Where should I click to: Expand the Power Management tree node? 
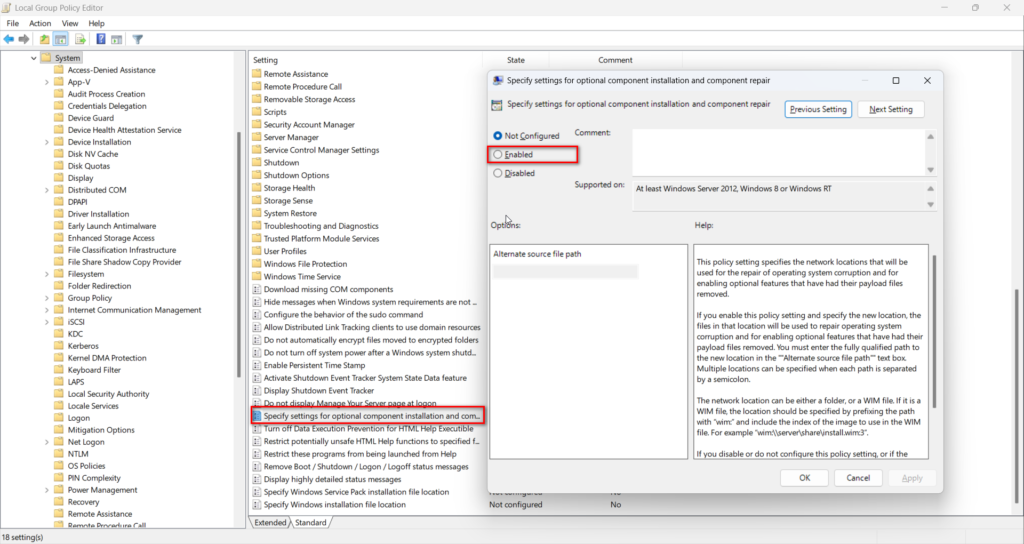point(46,490)
